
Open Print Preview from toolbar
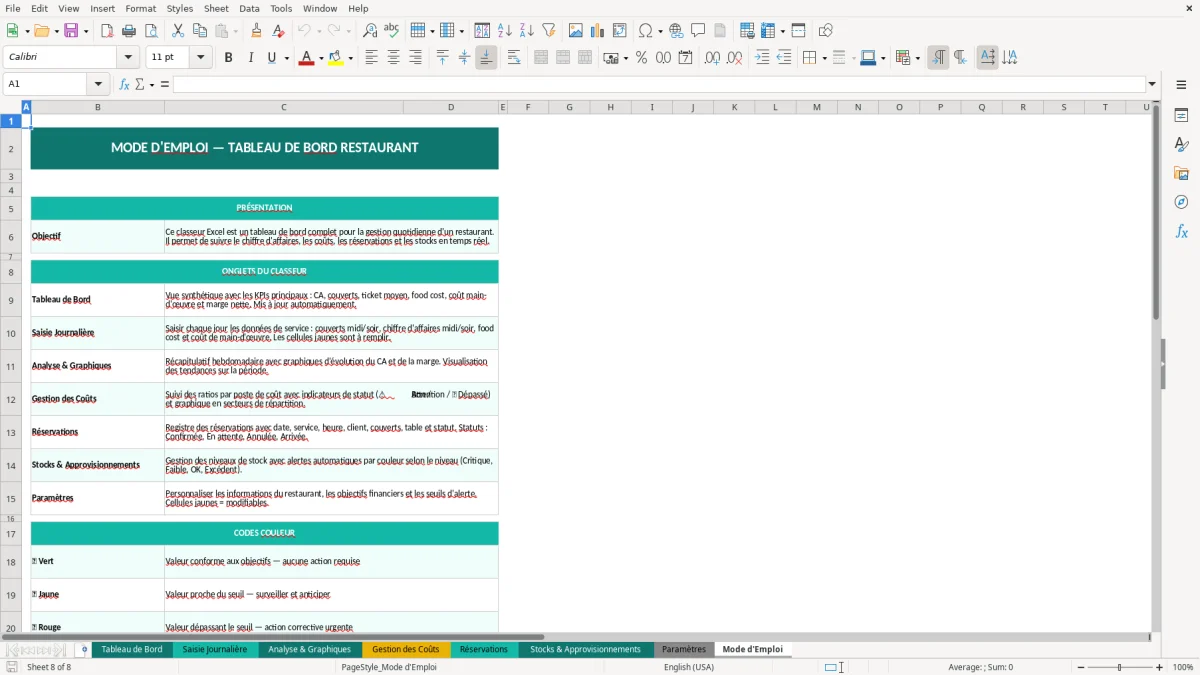(x=151, y=31)
